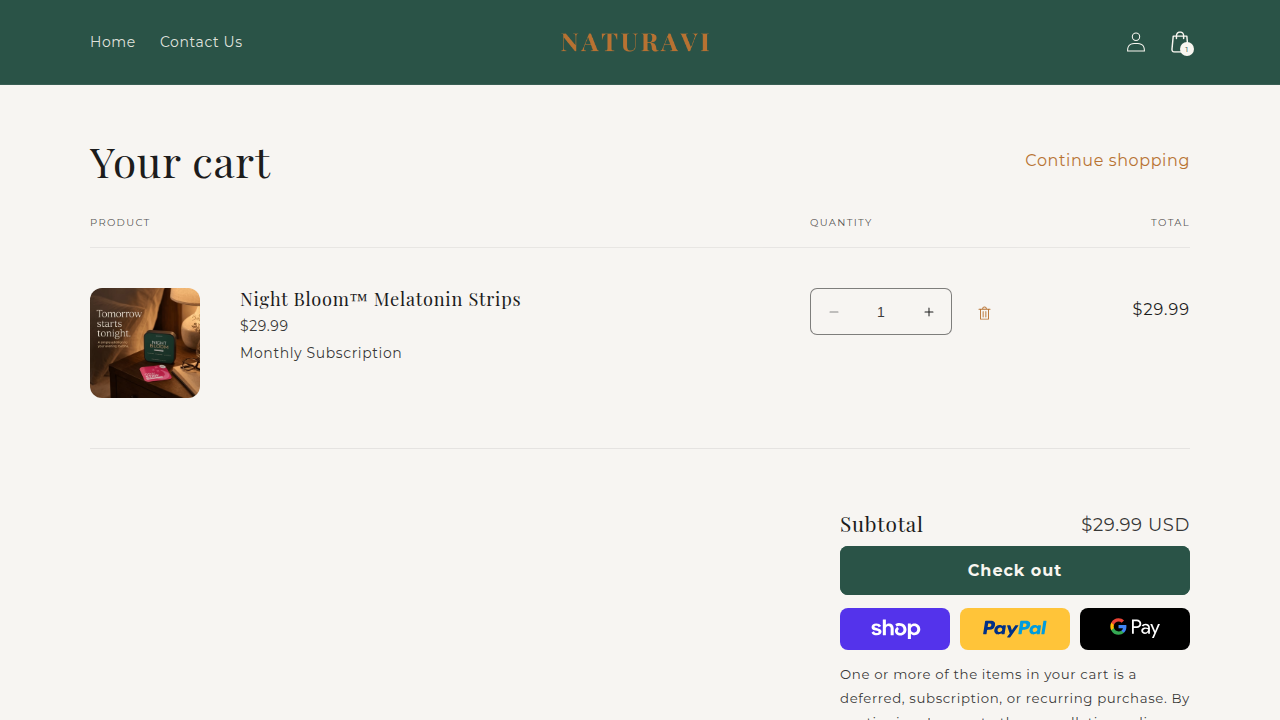1280x720 pixels.
Task: Click the NATURAVI logo
Action: (x=636, y=42)
